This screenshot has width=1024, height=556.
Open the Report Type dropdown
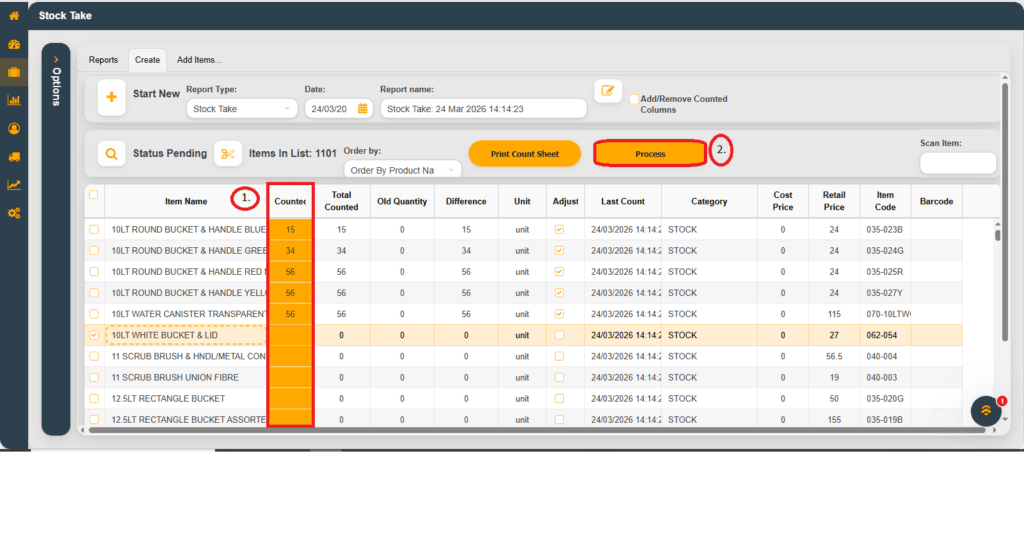coord(243,109)
